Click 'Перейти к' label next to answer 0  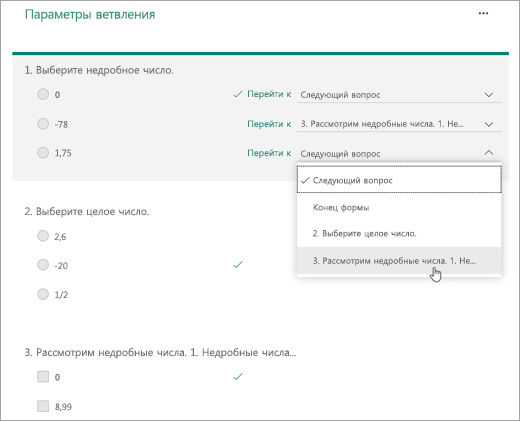(269, 94)
